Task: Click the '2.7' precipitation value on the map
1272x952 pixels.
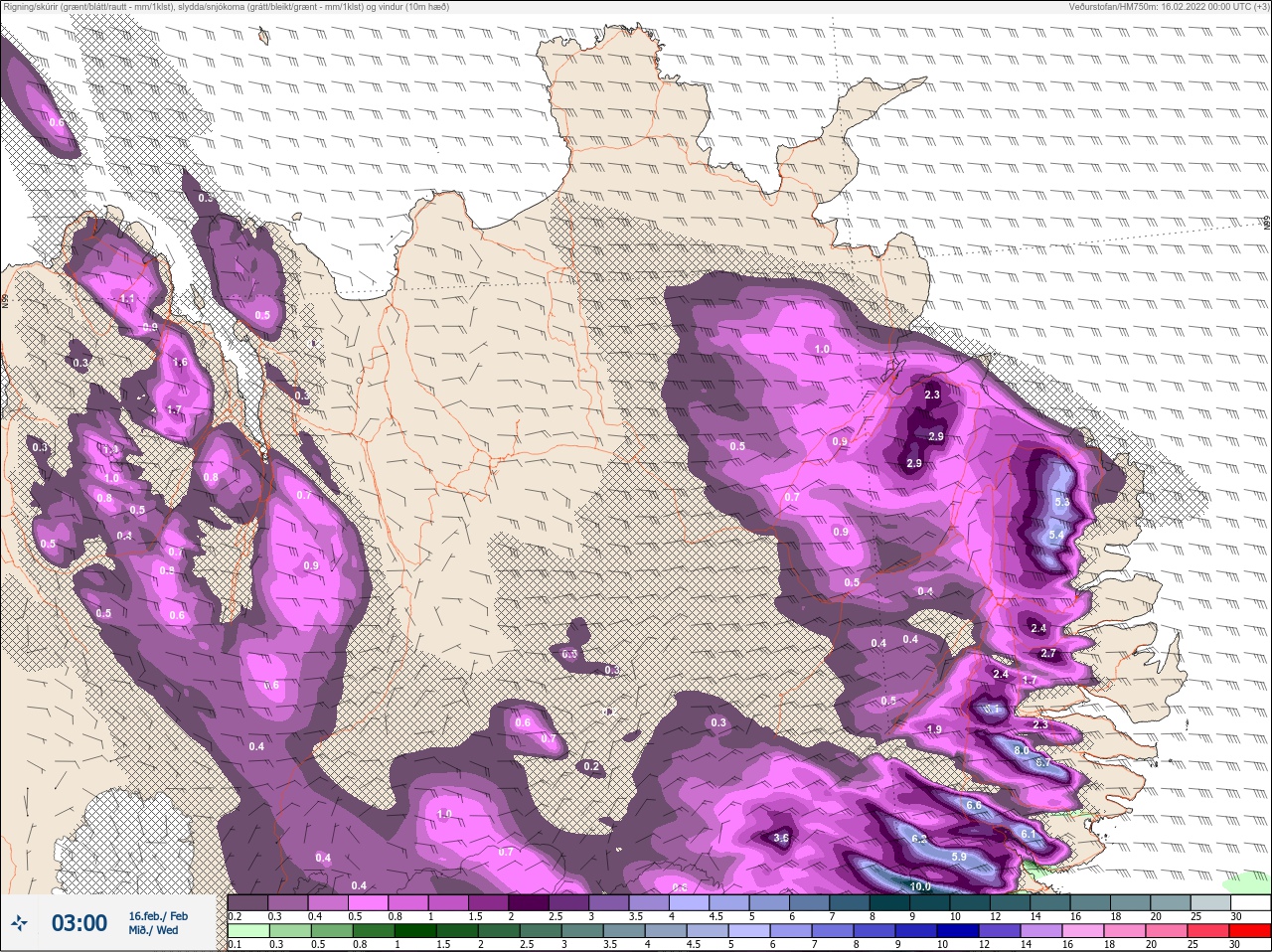Action: coord(1047,654)
